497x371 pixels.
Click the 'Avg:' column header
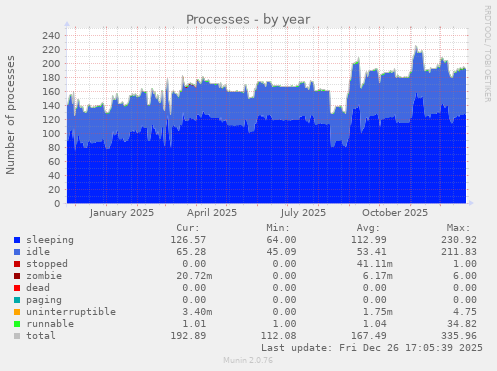(x=368, y=228)
